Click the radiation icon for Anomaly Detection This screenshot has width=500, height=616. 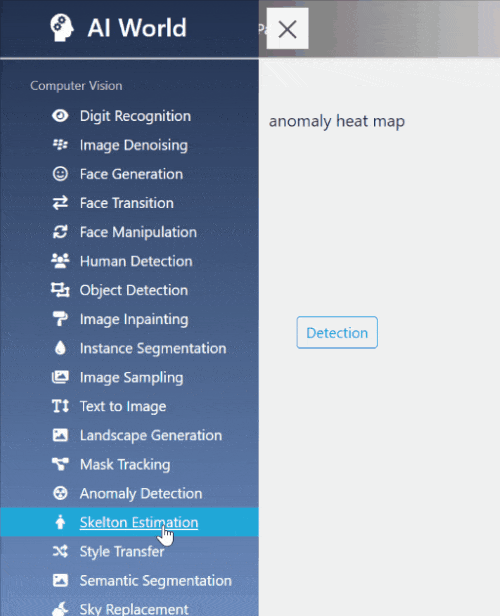[x=60, y=493]
